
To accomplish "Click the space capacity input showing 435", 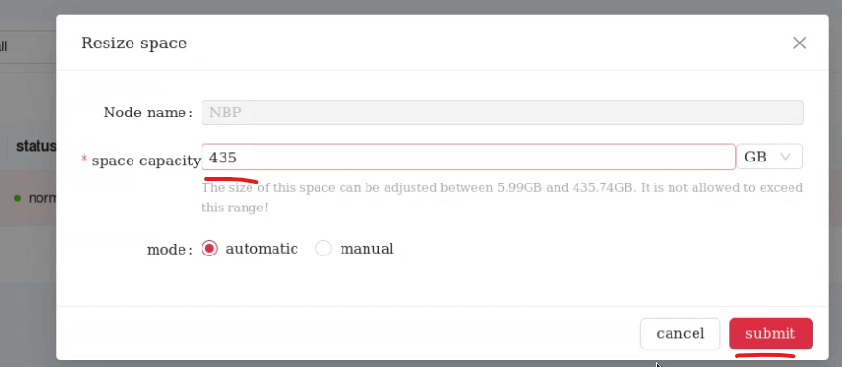I will coord(468,157).
